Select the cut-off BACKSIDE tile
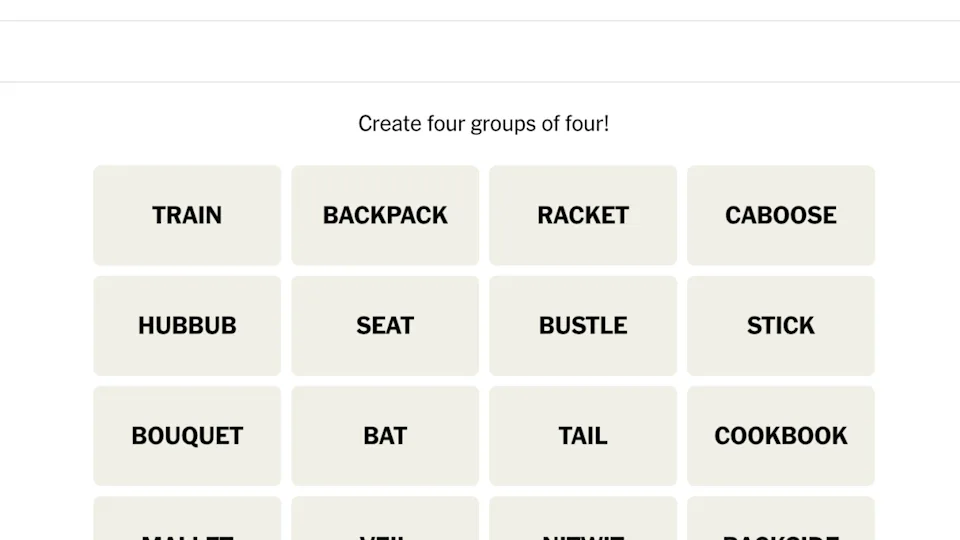The height and width of the screenshot is (540, 960). point(781,521)
